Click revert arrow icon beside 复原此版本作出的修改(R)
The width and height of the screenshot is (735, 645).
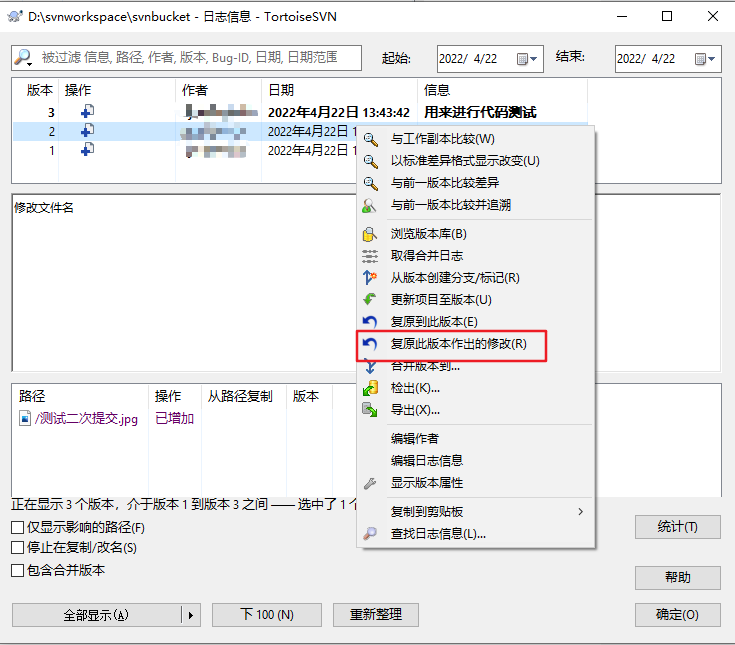tap(370, 344)
